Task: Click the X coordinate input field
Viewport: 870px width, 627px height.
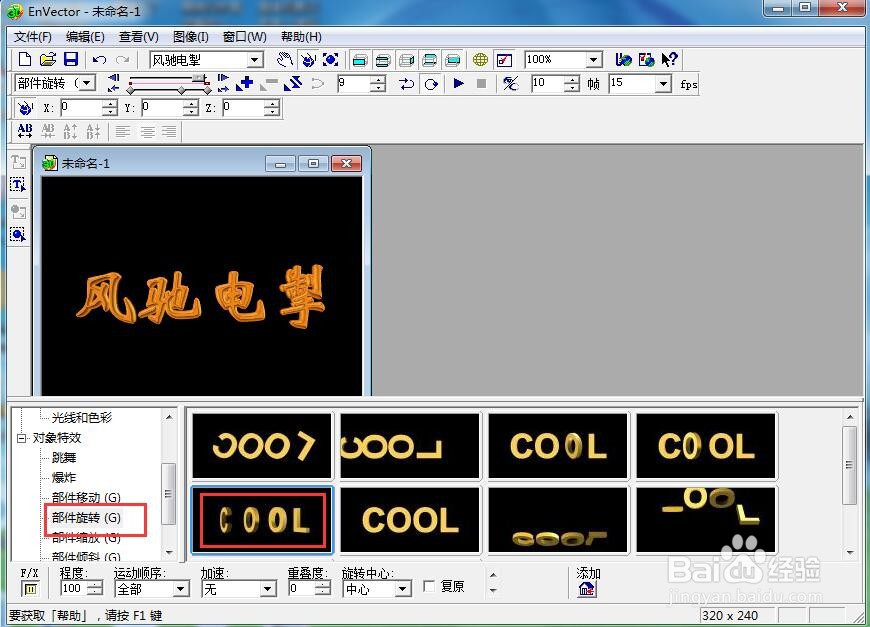Action: click(x=82, y=108)
